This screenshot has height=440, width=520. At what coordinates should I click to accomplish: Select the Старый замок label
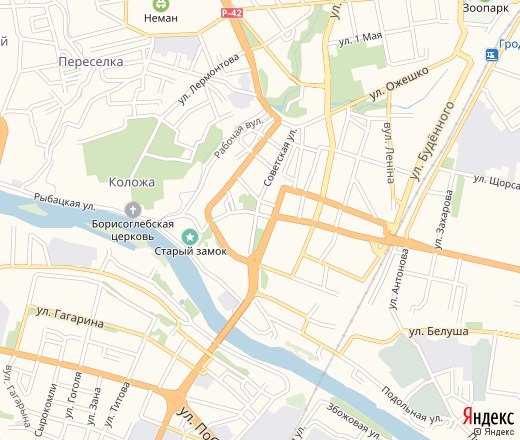190,251
